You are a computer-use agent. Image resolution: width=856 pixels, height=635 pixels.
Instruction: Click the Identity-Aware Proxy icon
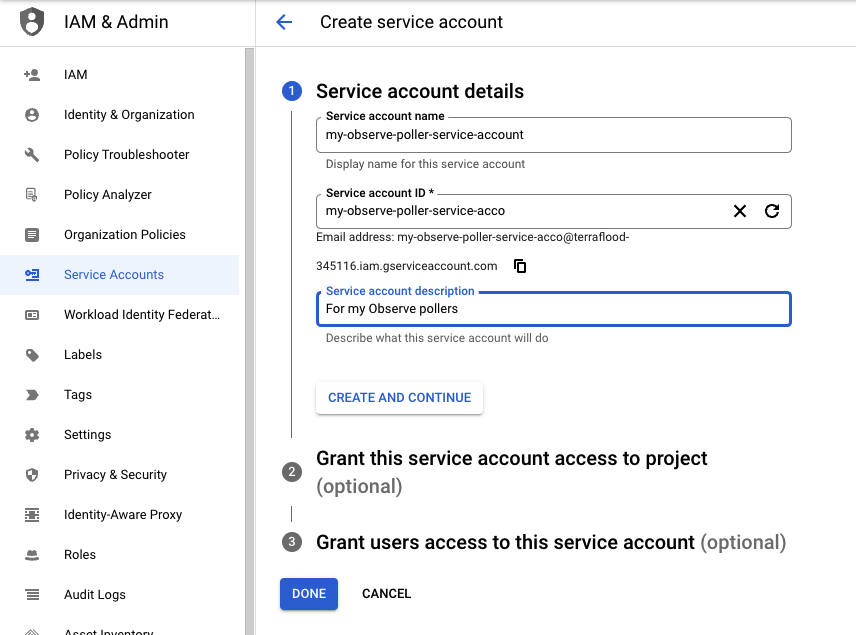(x=32, y=514)
